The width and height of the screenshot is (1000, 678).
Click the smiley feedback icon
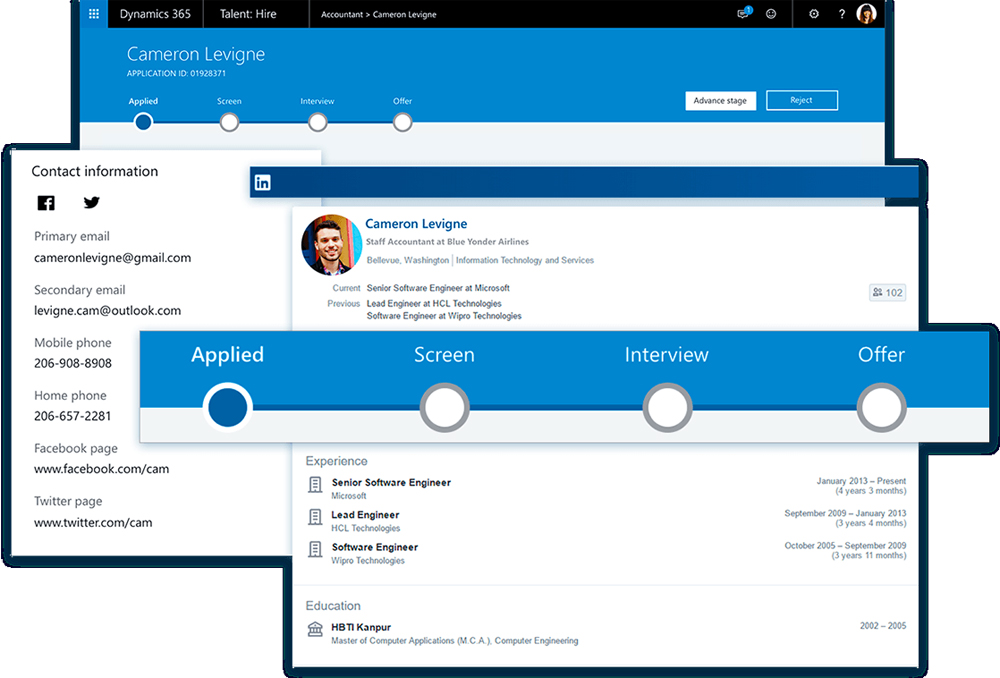(x=771, y=14)
